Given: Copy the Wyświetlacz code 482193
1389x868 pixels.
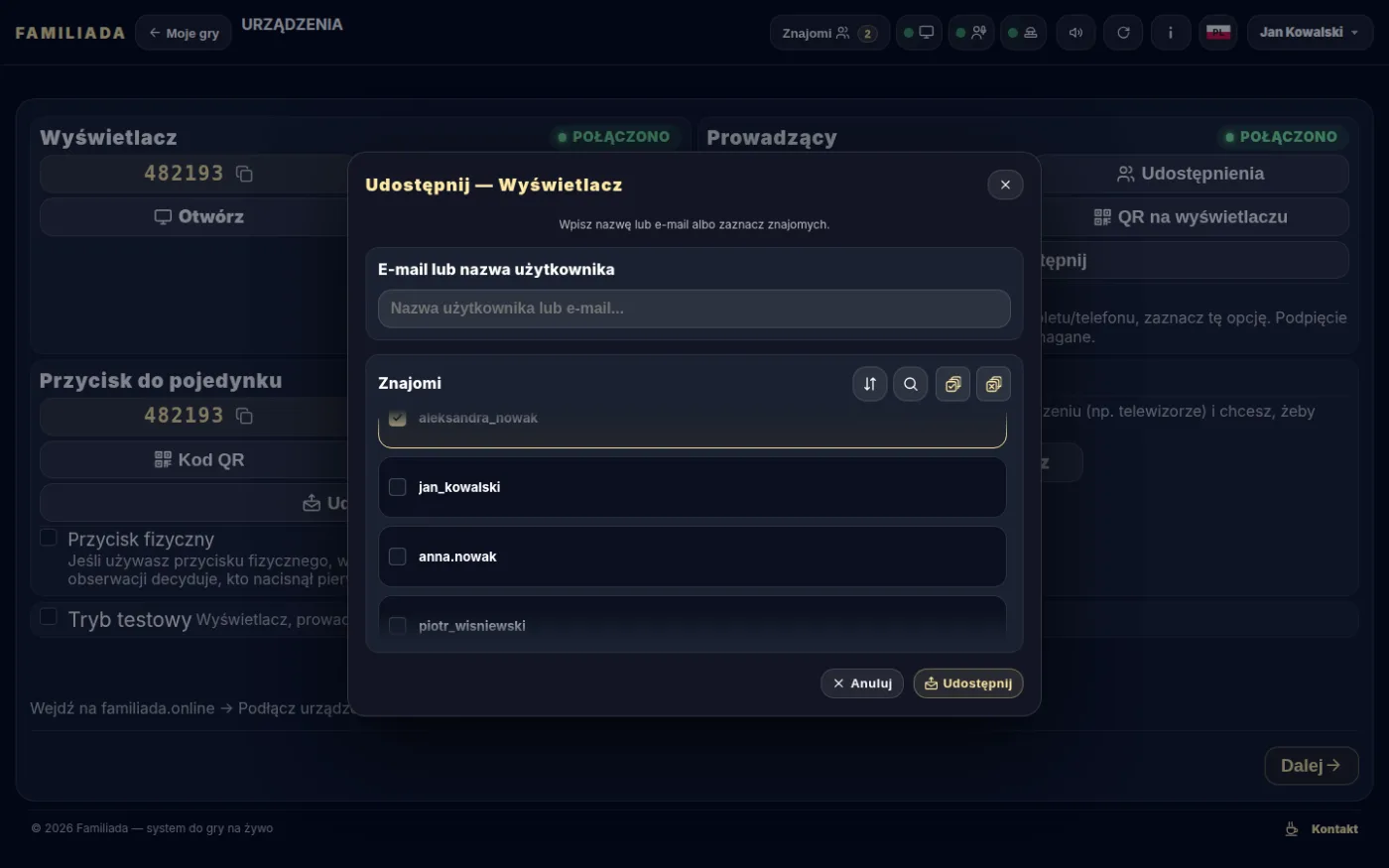Looking at the screenshot, I should 244,174.
